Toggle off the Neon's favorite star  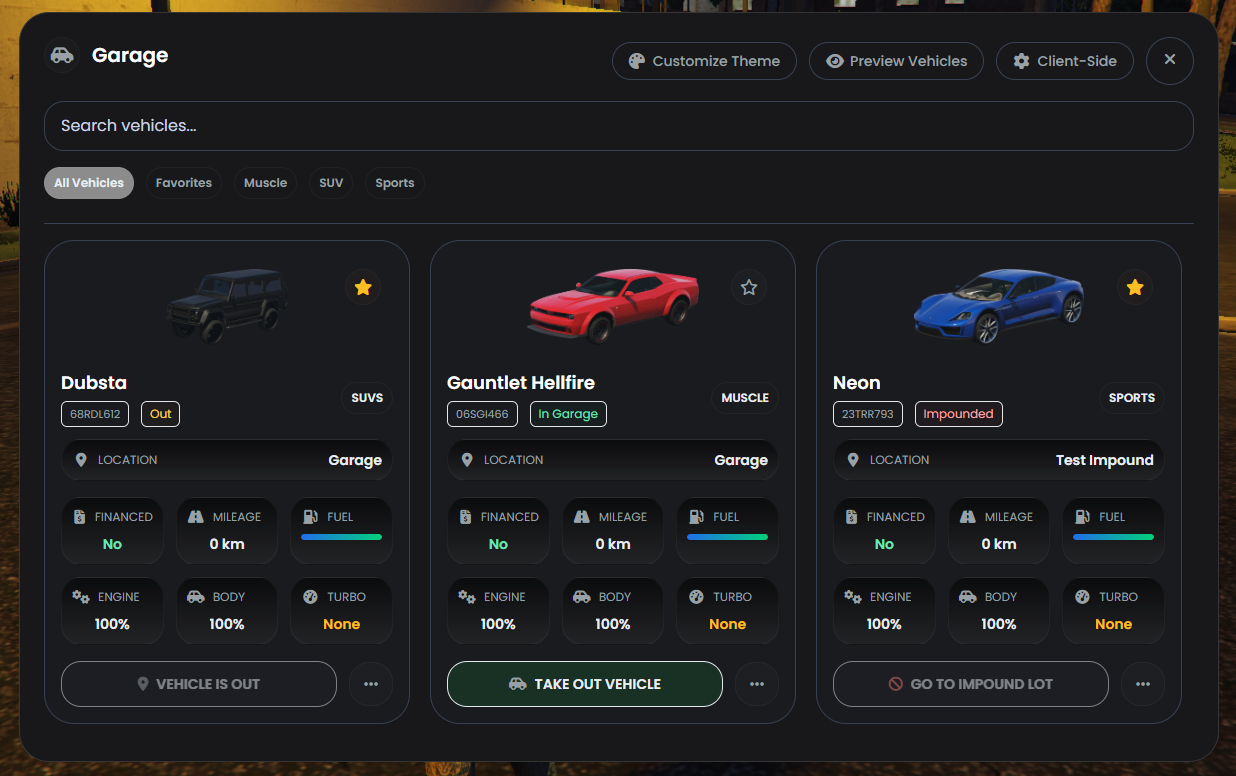click(1135, 287)
